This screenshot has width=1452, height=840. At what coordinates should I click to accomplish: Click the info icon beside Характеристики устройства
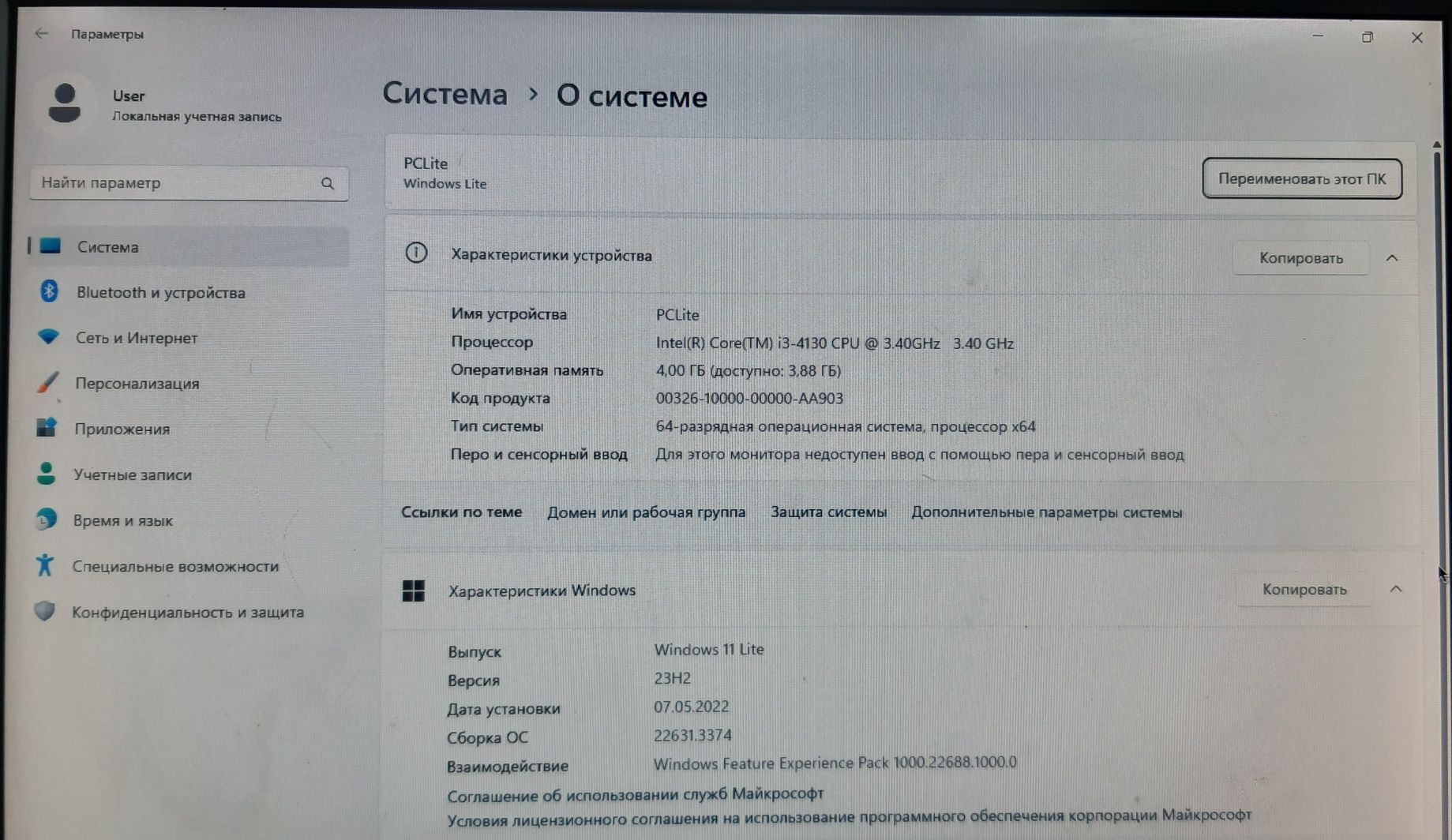[416, 253]
